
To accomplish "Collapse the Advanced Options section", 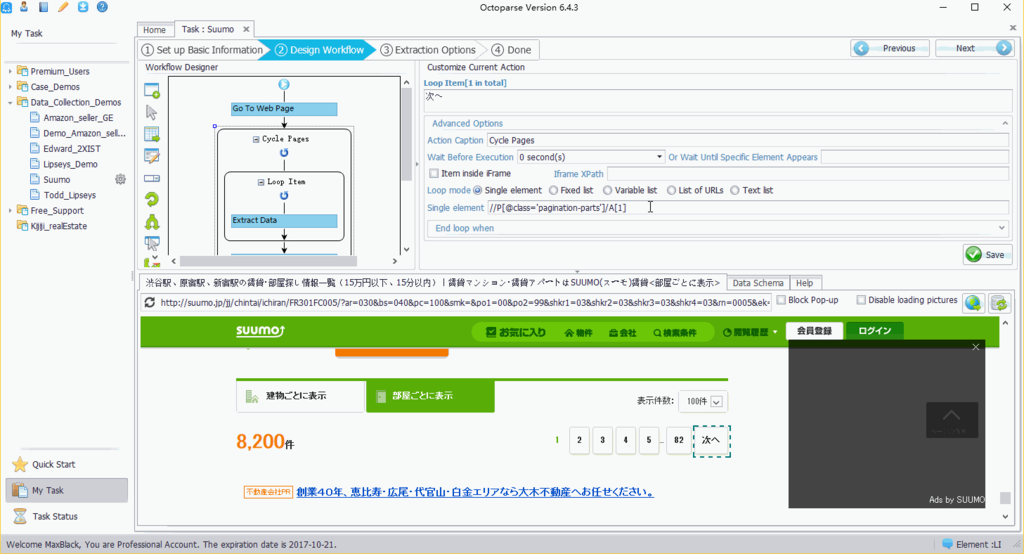I will (1005, 123).
